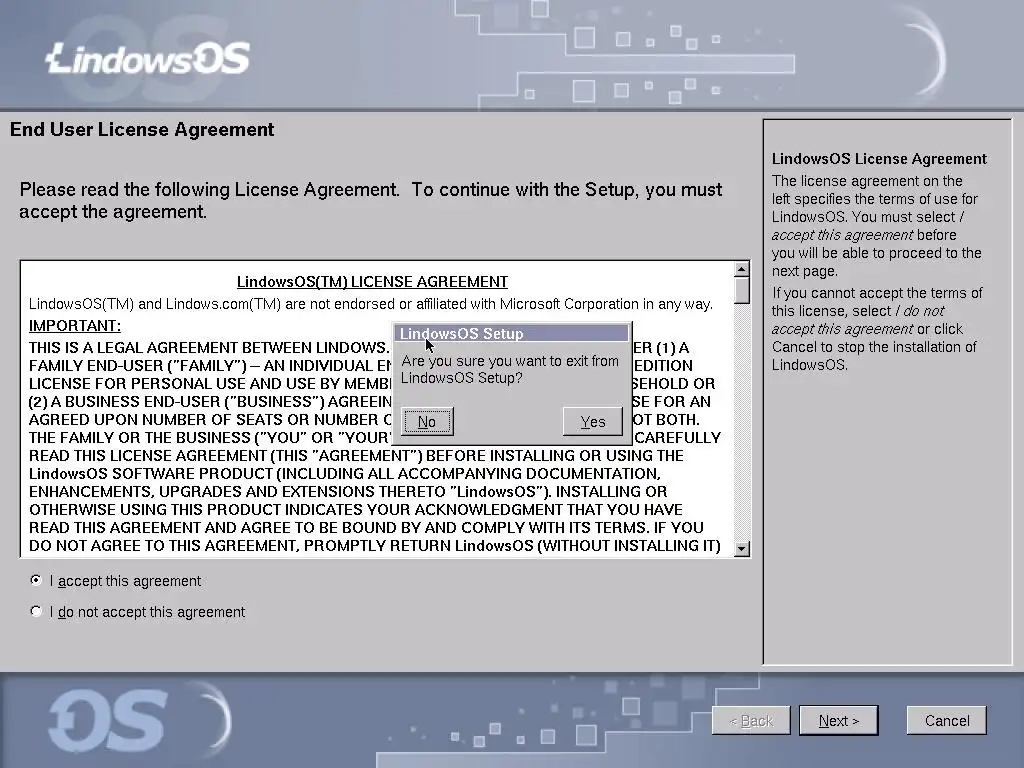Click the 'LindowsOS(TM) LICENSE AGREEMENT' heading
The height and width of the screenshot is (768, 1024).
pos(372,281)
